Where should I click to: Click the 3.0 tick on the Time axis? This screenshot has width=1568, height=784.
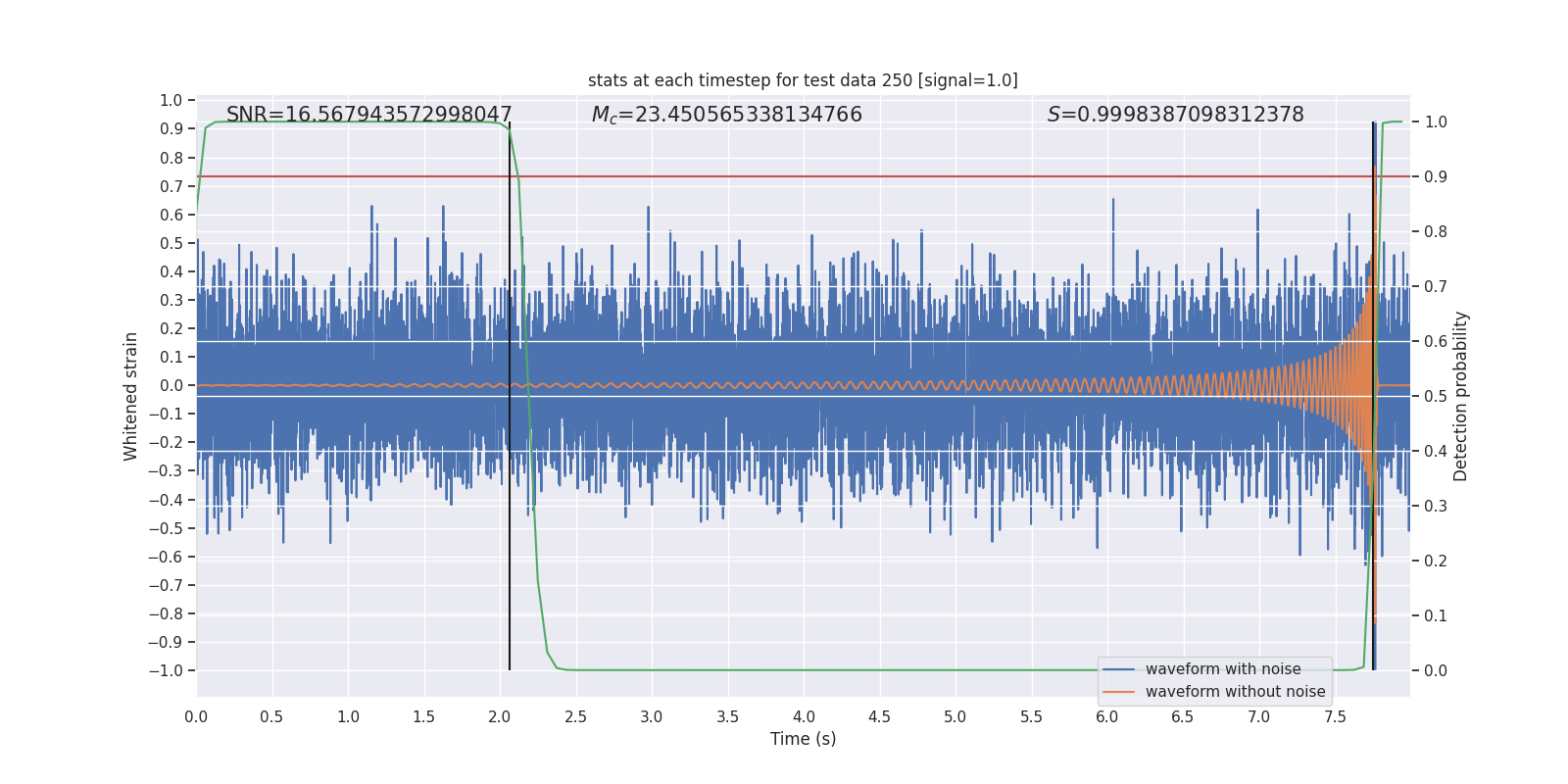pyautogui.click(x=652, y=716)
